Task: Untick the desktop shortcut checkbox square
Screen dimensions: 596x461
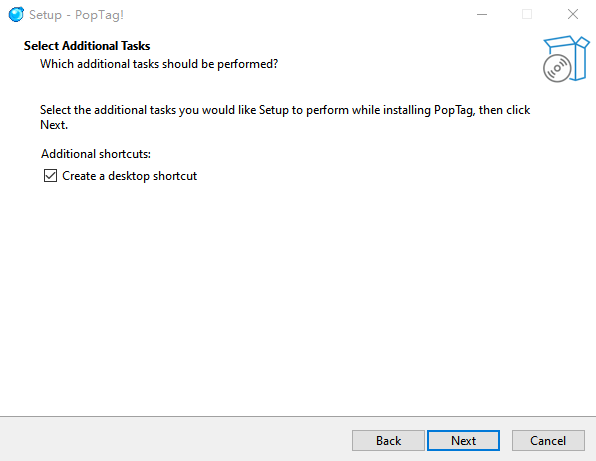Action: click(x=50, y=176)
